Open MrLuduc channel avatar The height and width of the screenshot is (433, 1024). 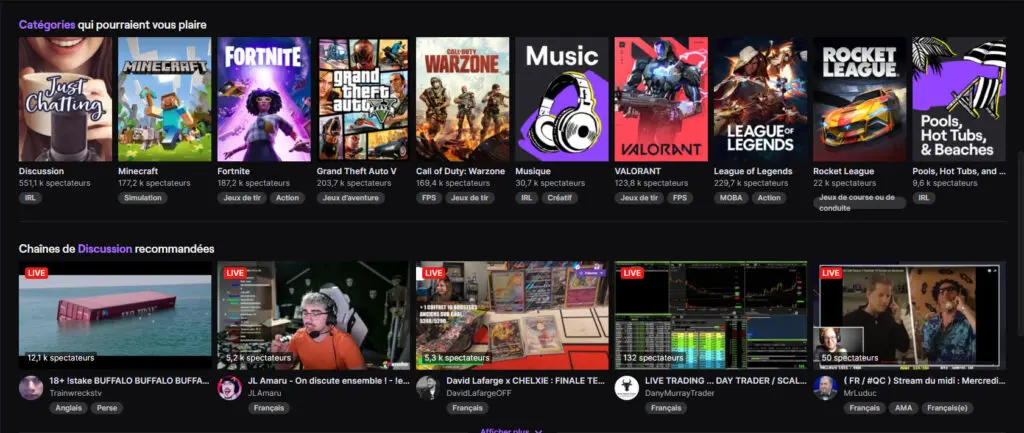point(825,387)
